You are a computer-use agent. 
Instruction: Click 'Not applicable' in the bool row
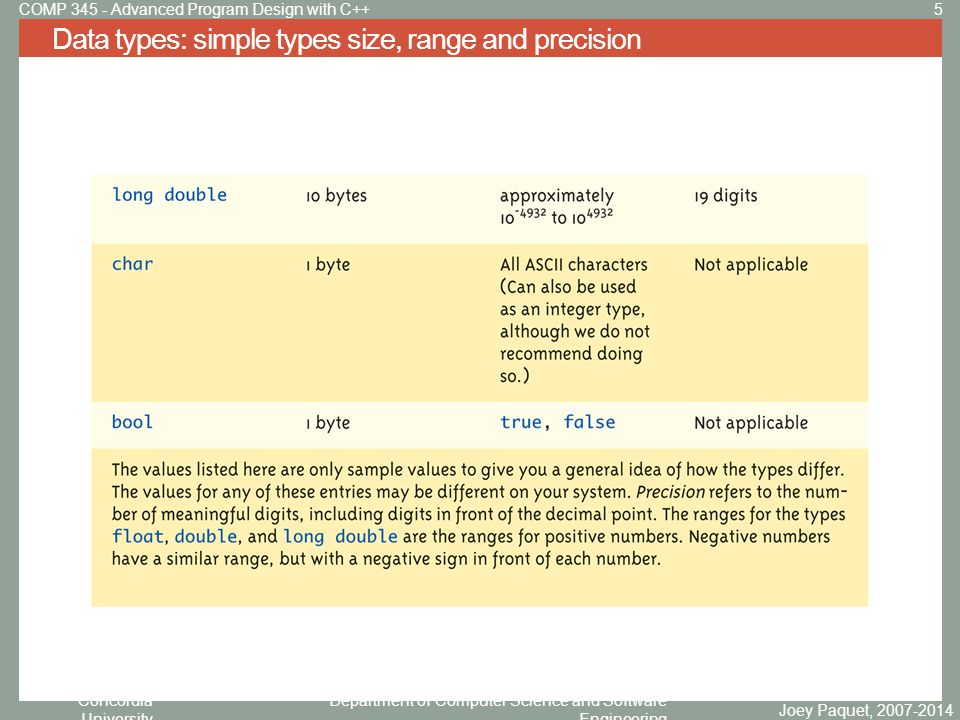click(751, 423)
